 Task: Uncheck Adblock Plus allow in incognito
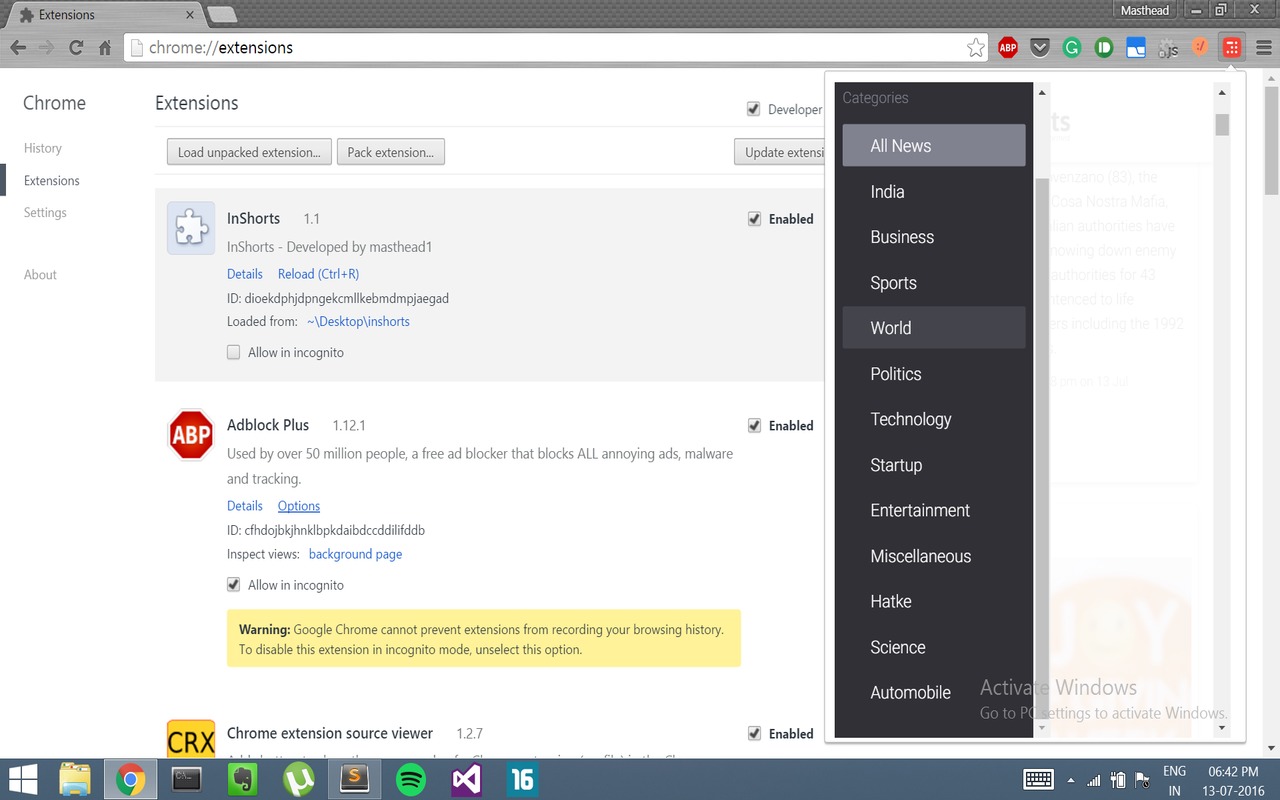(234, 585)
